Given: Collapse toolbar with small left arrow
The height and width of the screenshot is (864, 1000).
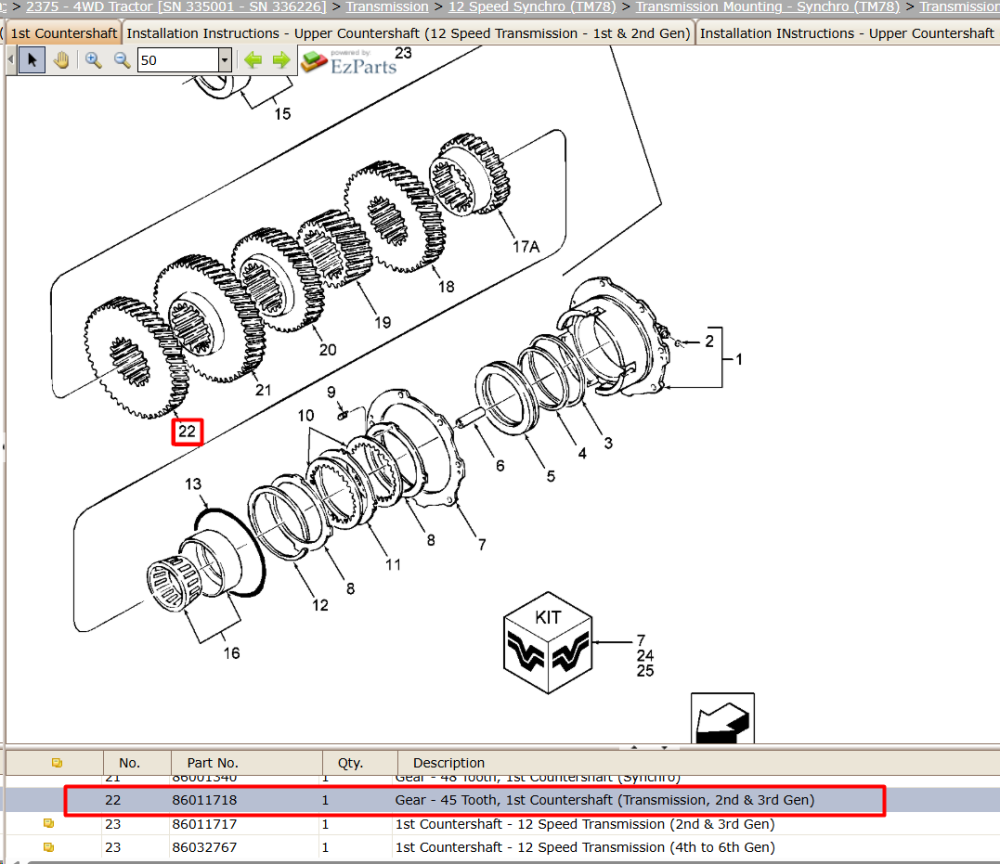Looking at the screenshot, I should pyautogui.click(x=11, y=61).
